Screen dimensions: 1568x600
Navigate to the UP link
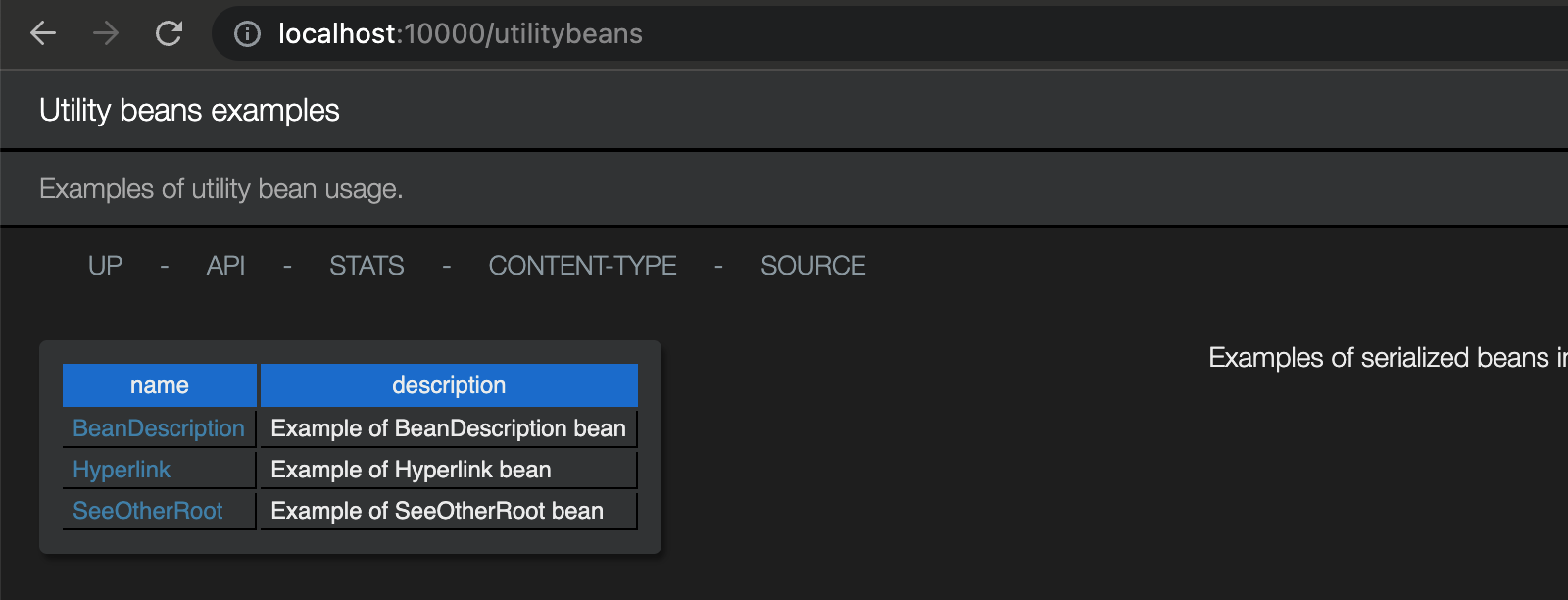point(104,265)
